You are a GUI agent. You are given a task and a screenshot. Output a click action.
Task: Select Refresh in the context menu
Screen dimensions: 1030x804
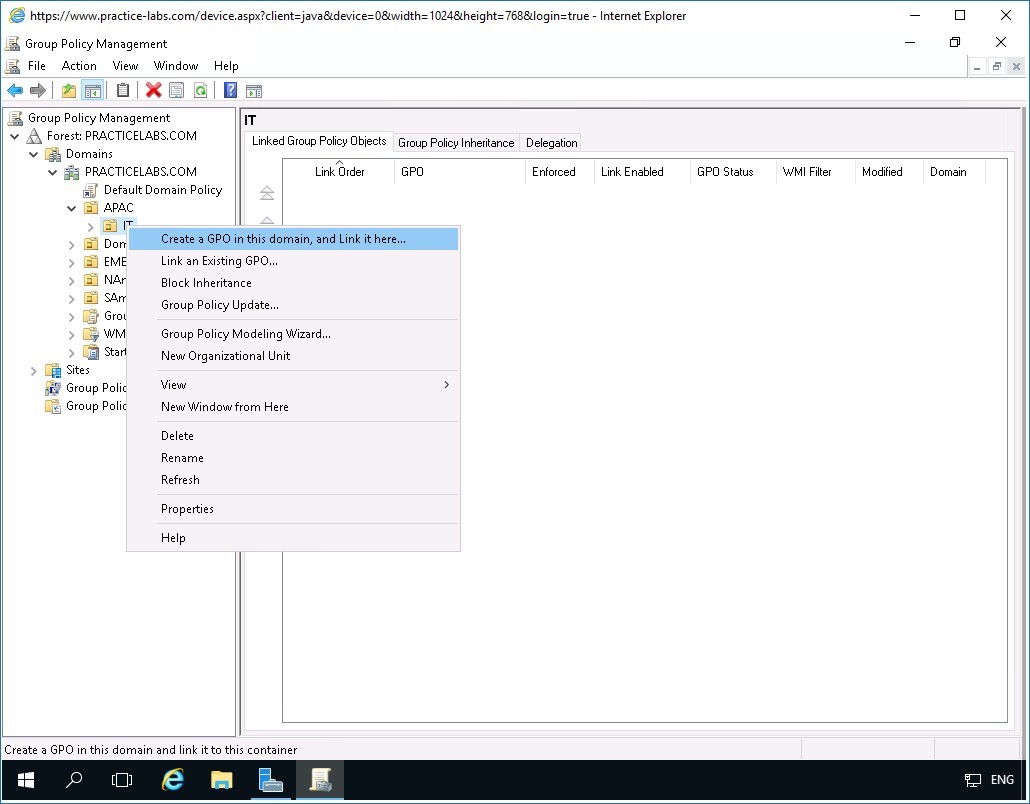point(293,480)
